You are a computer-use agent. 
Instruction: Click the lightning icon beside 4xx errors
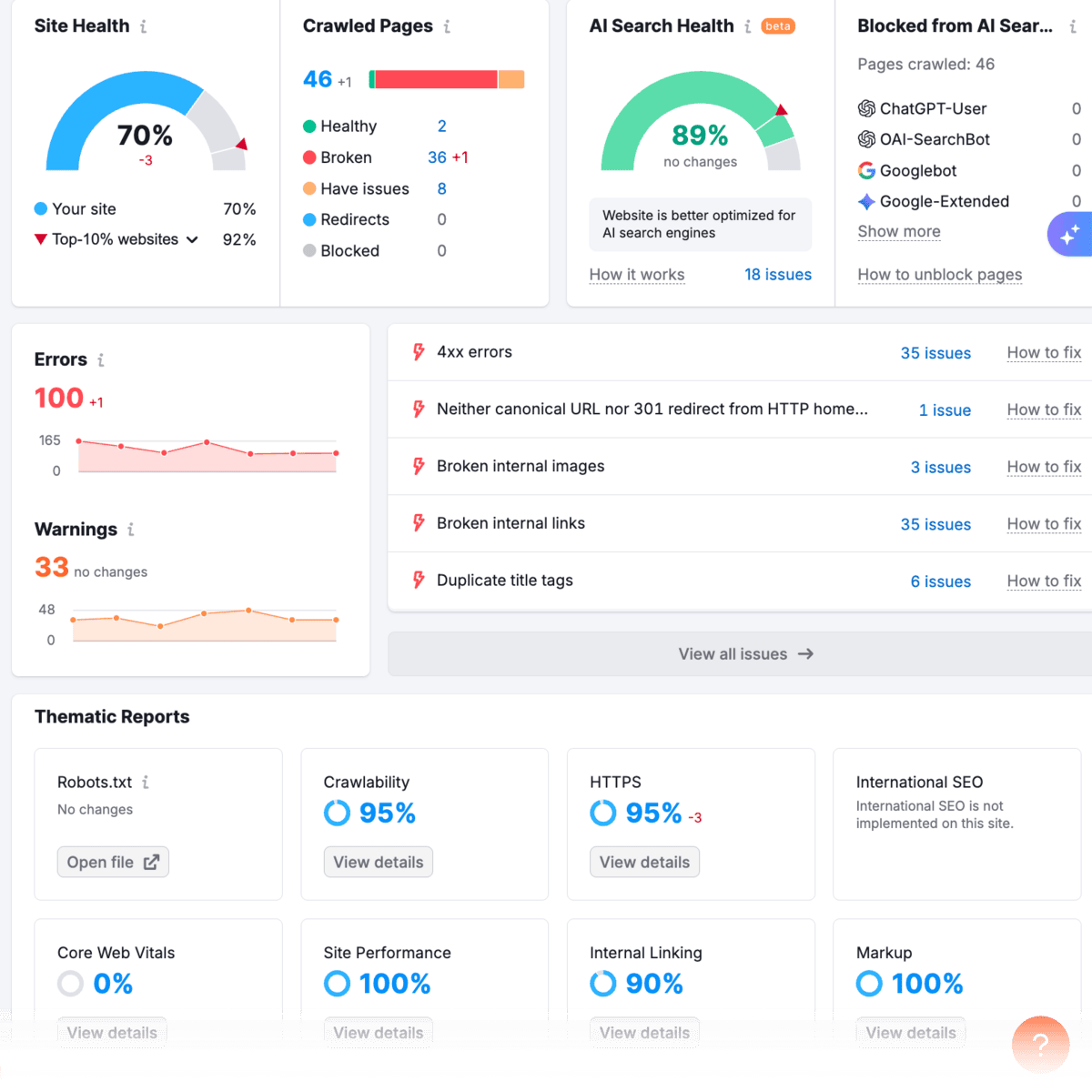click(x=418, y=352)
